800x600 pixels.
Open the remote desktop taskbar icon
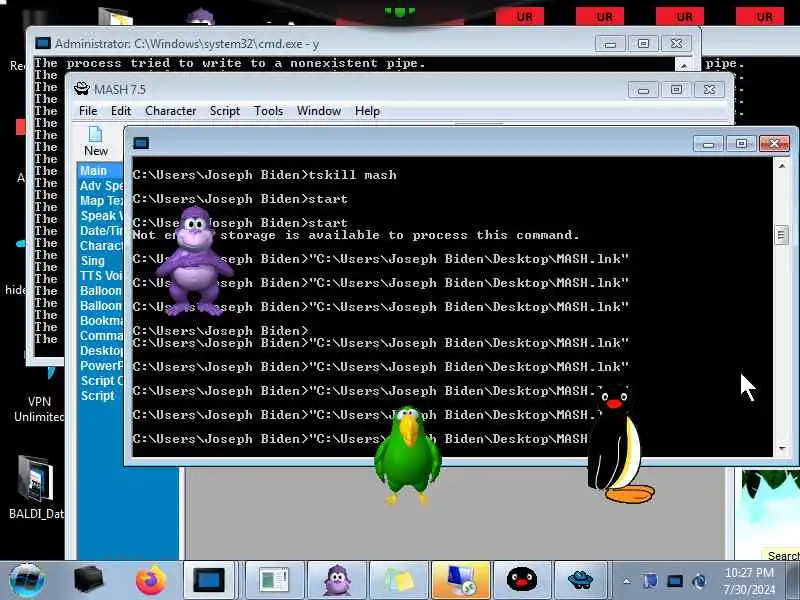pyautogui.click(x=460, y=580)
